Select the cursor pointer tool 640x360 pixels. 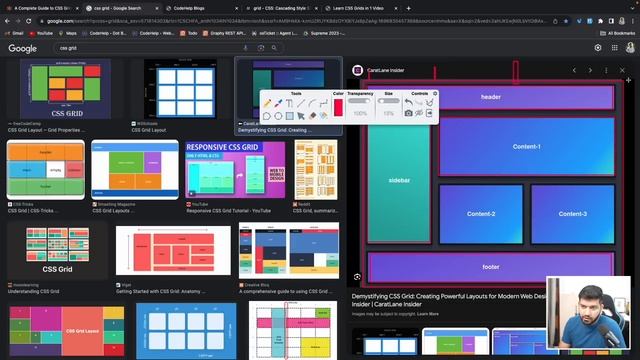coord(301,116)
